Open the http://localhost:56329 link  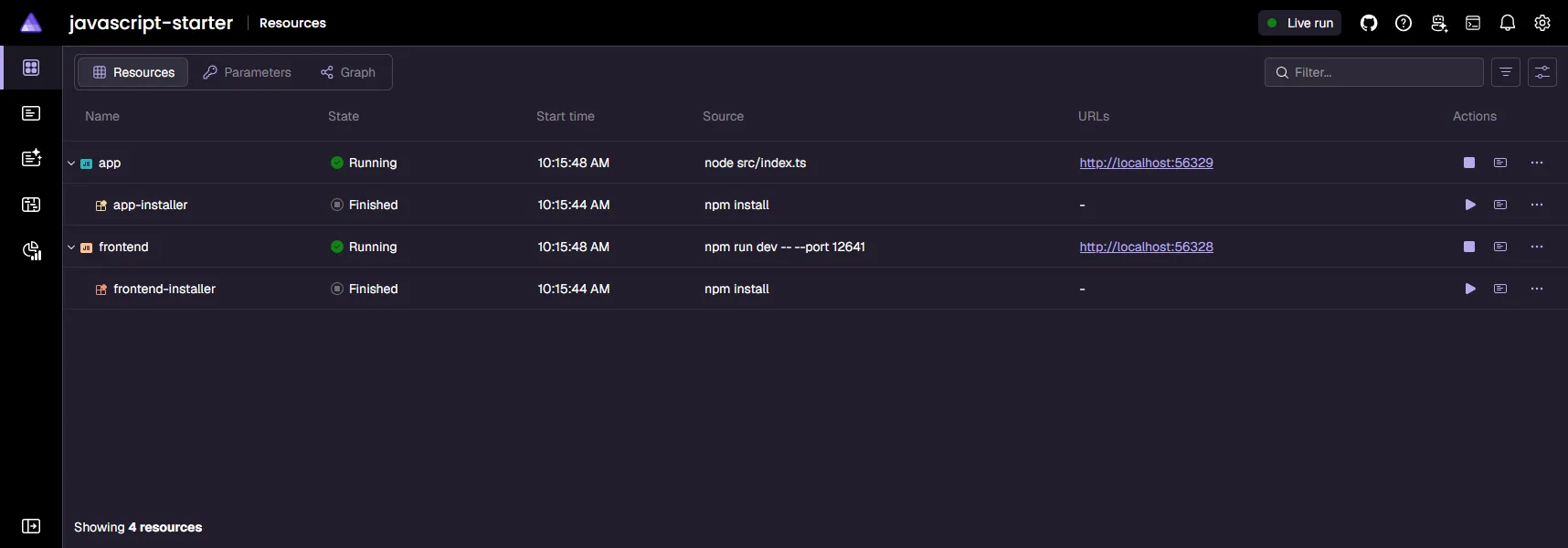pos(1146,163)
